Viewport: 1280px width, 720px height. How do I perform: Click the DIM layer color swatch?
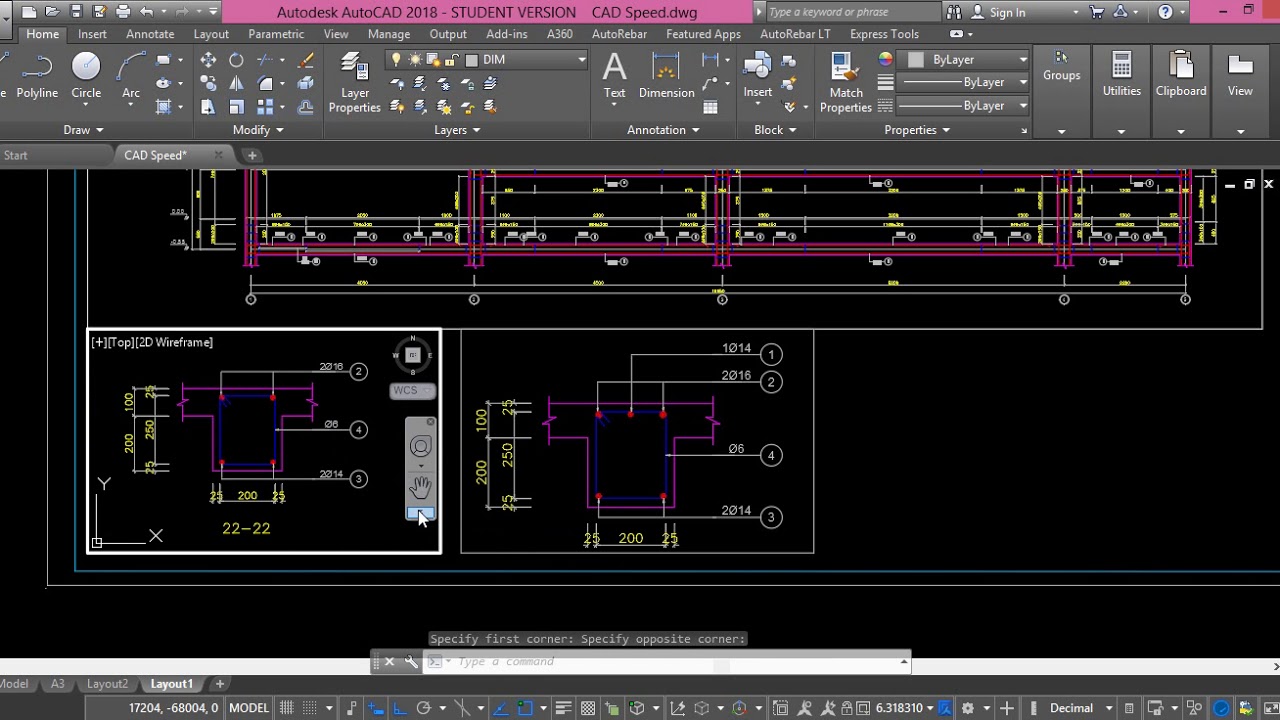tap(472, 60)
